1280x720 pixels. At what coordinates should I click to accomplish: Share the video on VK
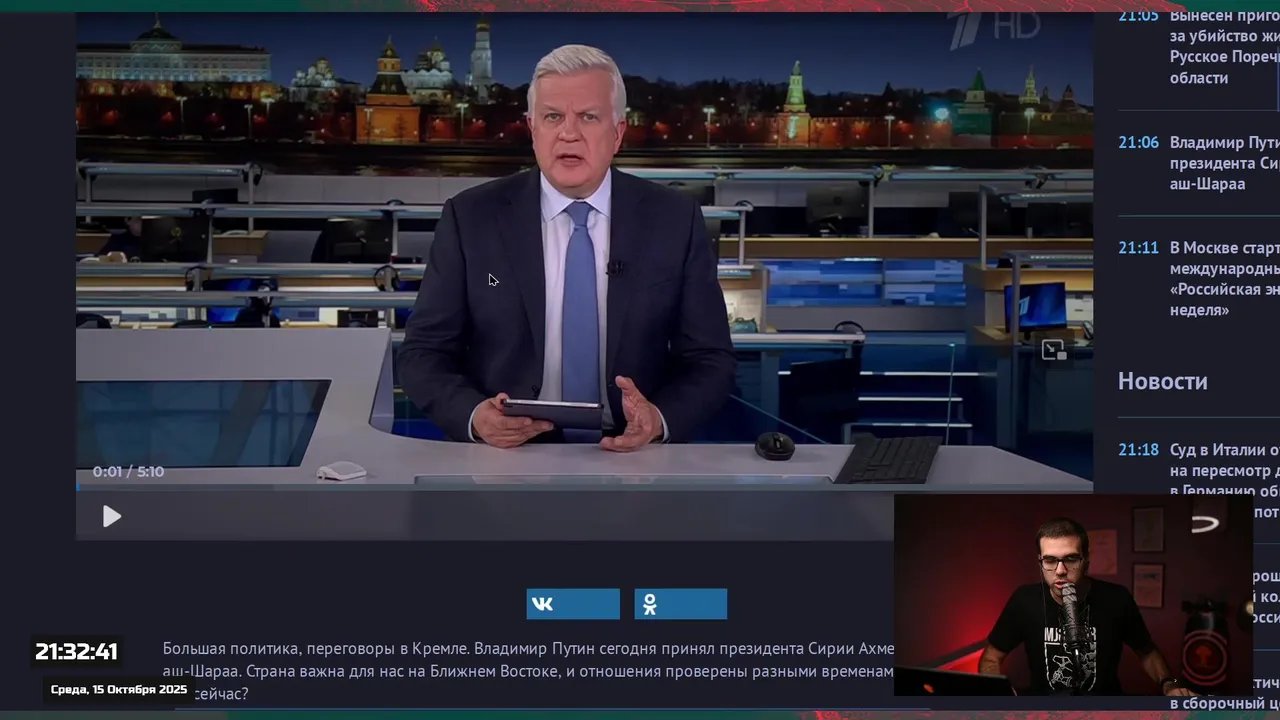[573, 604]
